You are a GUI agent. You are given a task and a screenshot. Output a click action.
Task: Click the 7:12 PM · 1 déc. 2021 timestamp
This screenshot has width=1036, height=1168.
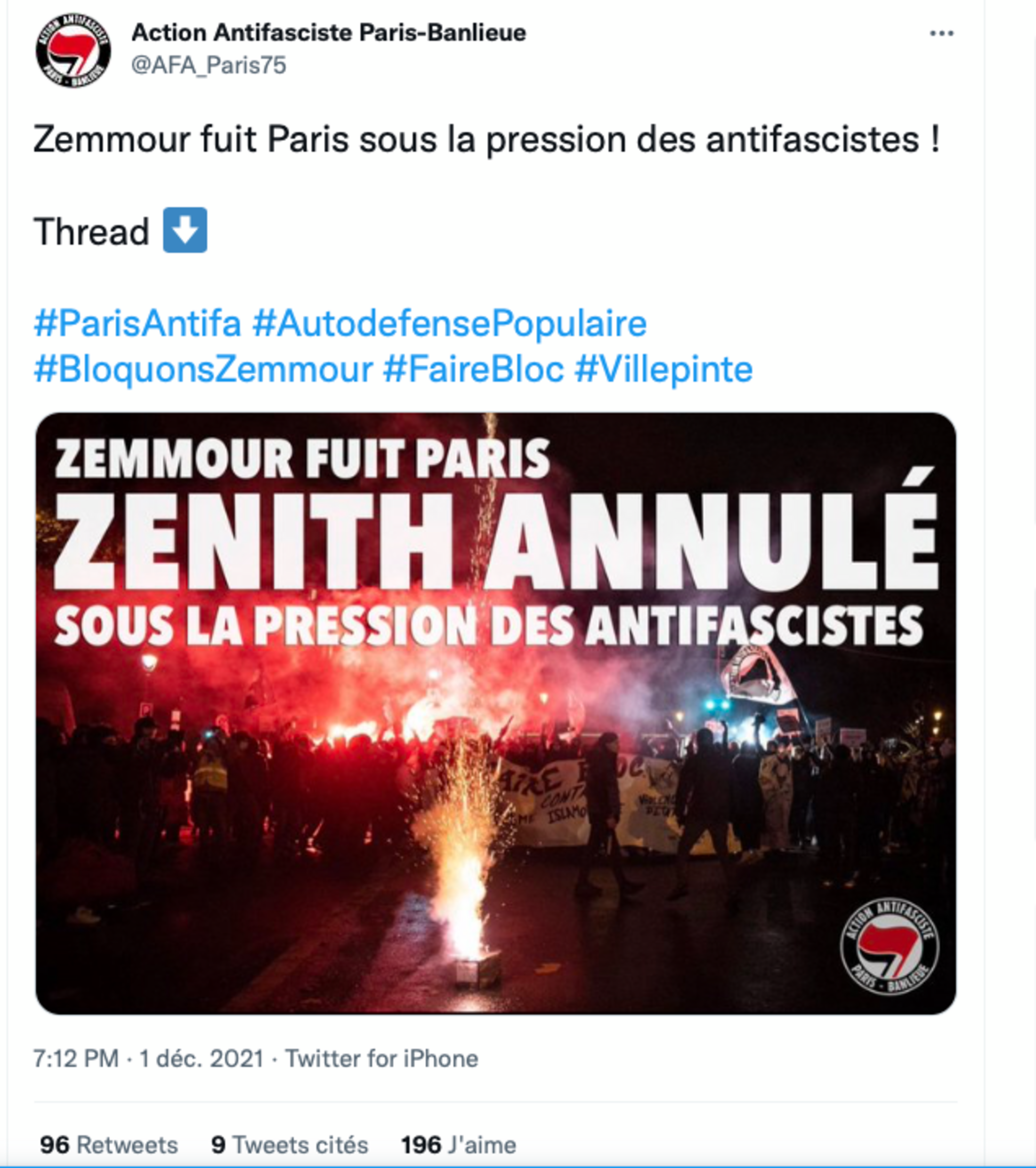149,1058
